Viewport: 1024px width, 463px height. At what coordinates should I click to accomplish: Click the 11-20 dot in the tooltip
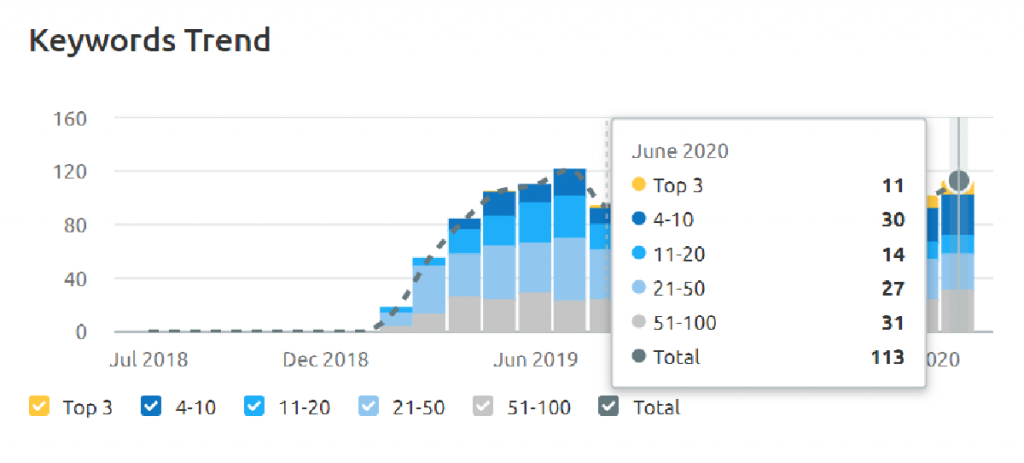[639, 254]
